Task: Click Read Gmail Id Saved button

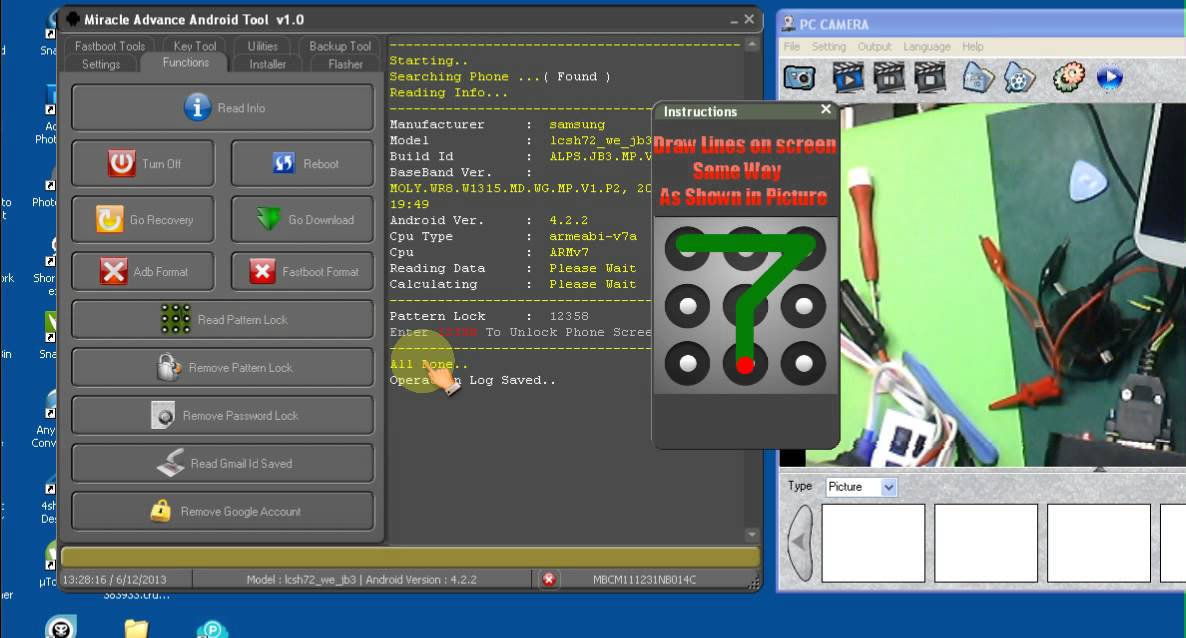Action: (222, 463)
